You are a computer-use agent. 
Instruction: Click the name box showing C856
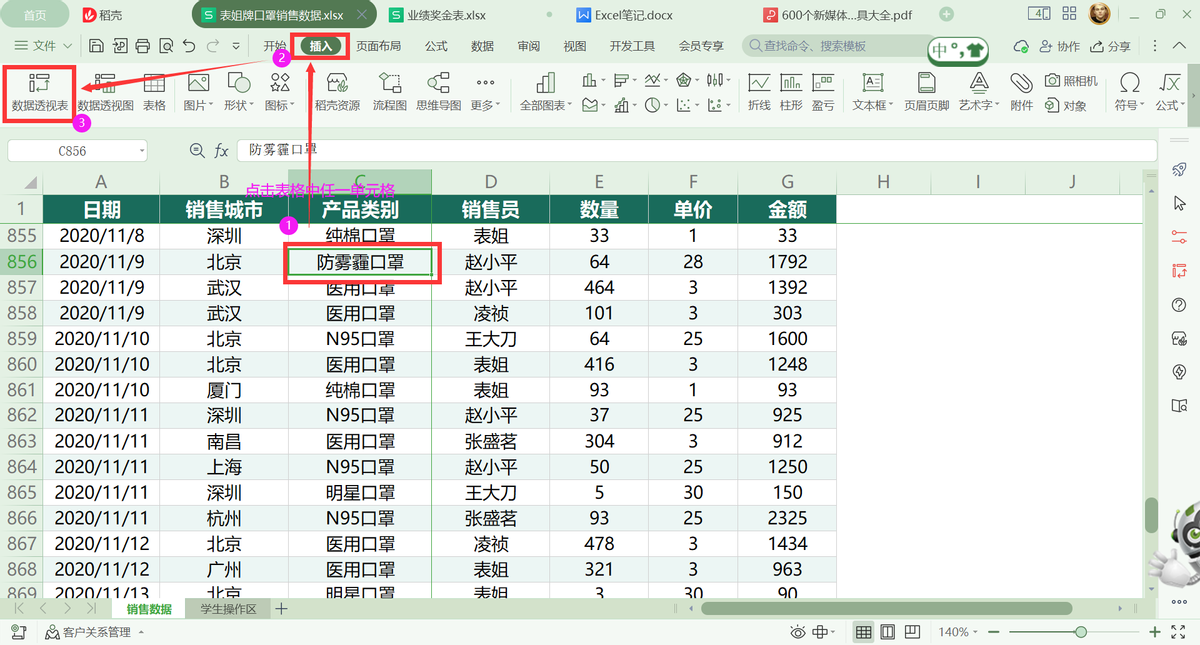coord(77,150)
